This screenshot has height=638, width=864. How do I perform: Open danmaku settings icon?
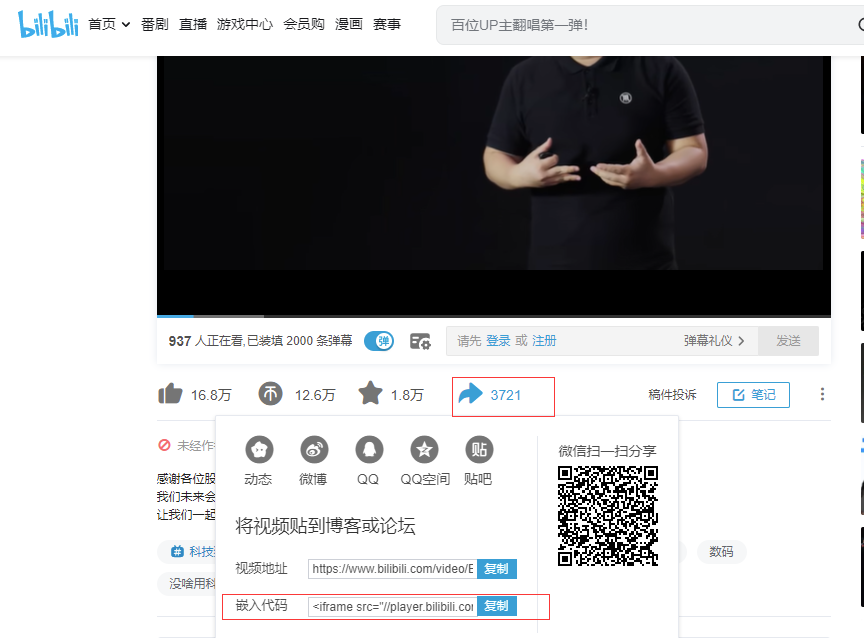tap(420, 342)
